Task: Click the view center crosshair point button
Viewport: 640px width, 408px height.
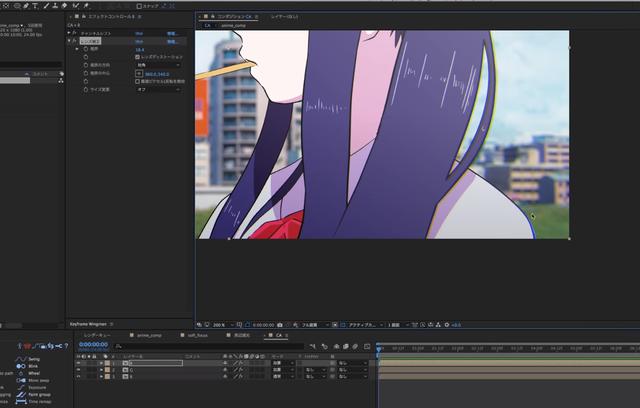Action: 139,74
